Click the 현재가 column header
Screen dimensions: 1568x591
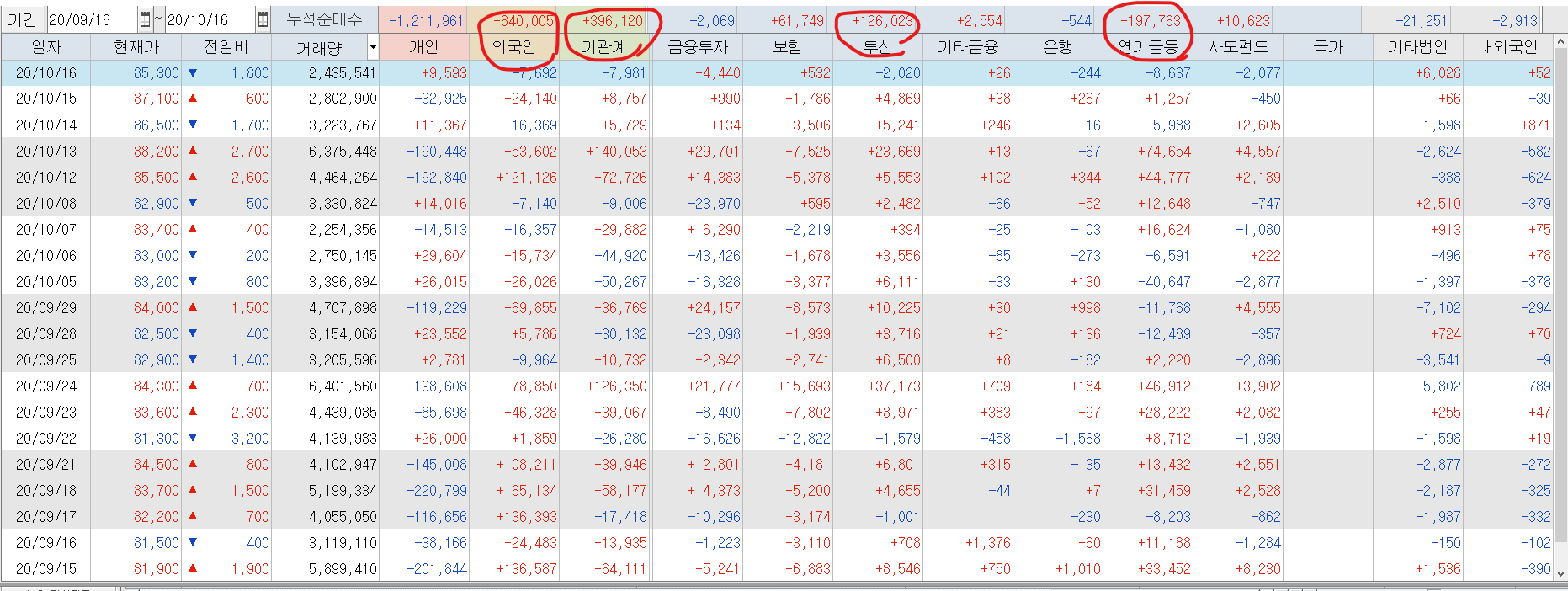[x=136, y=47]
